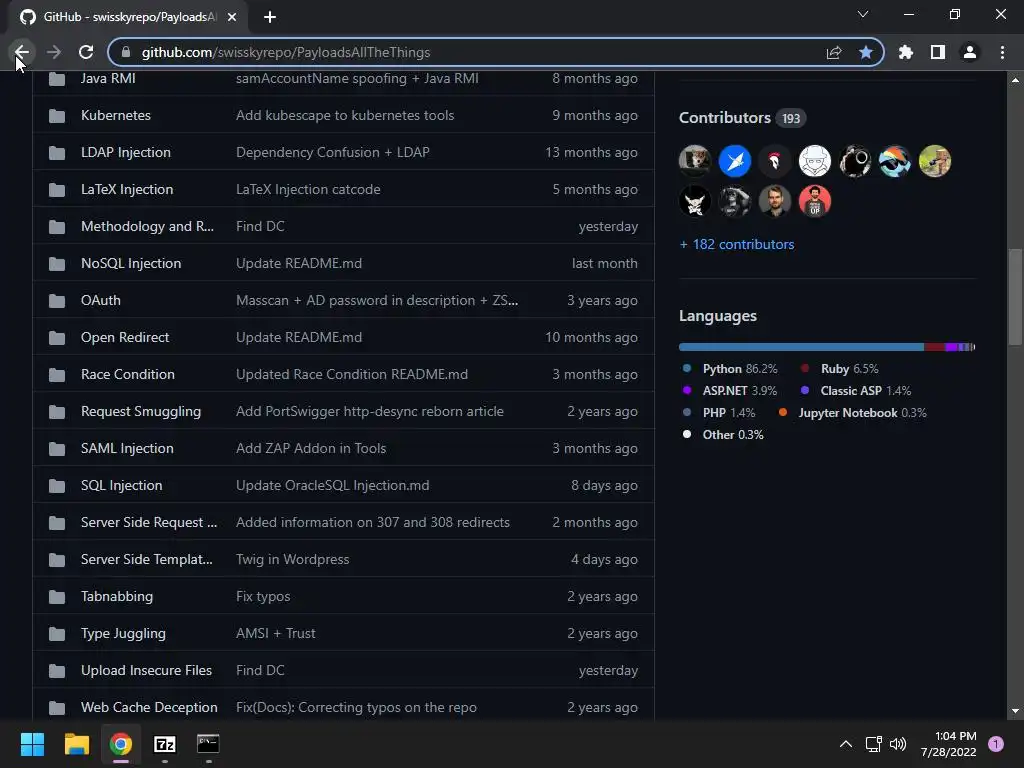
Task: Open File Explorer from the taskbar
Action: coord(76,744)
